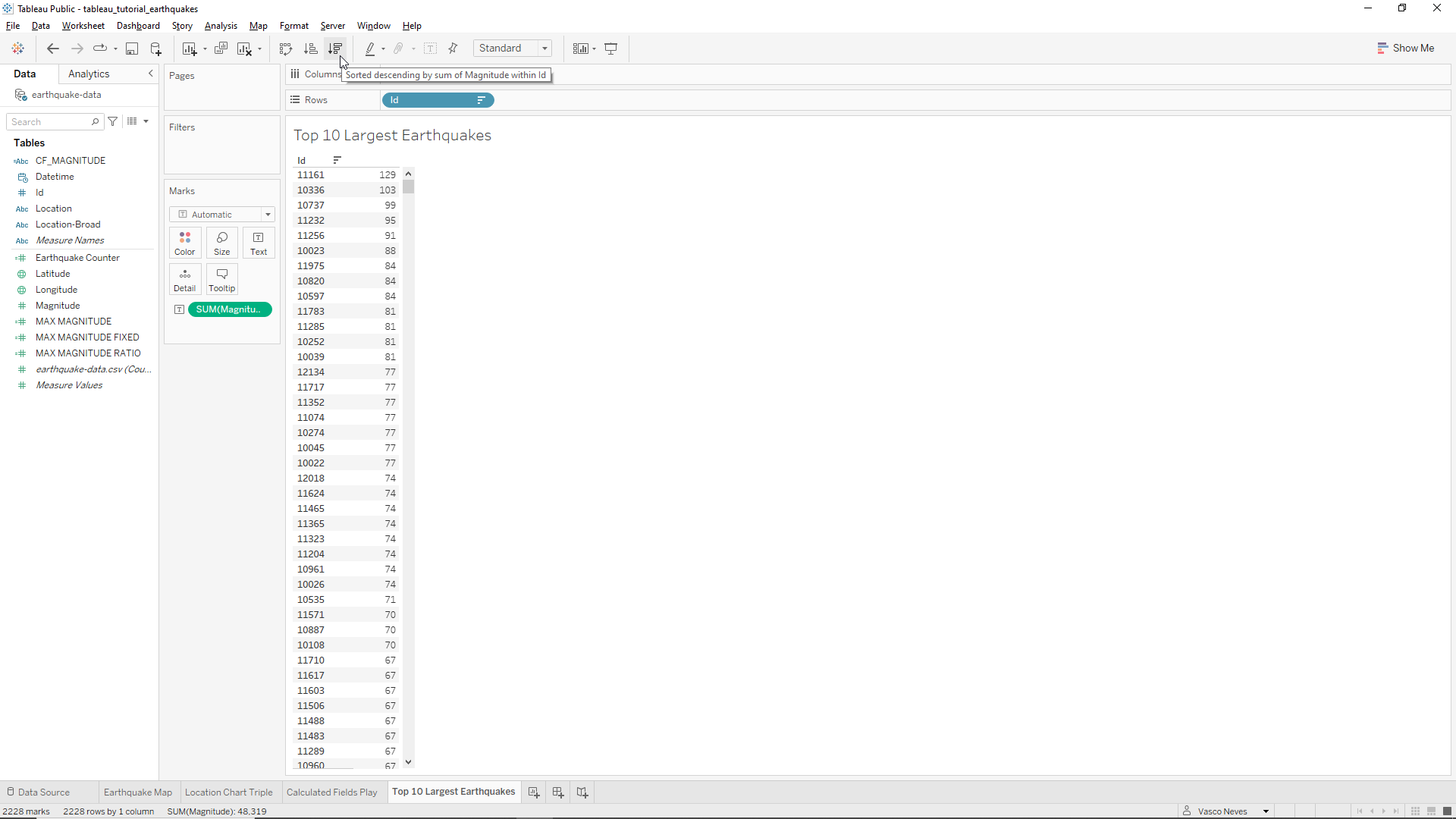Duplicate the sheet using the toolbar icon
1456x819 pixels.
pyautogui.click(x=221, y=49)
